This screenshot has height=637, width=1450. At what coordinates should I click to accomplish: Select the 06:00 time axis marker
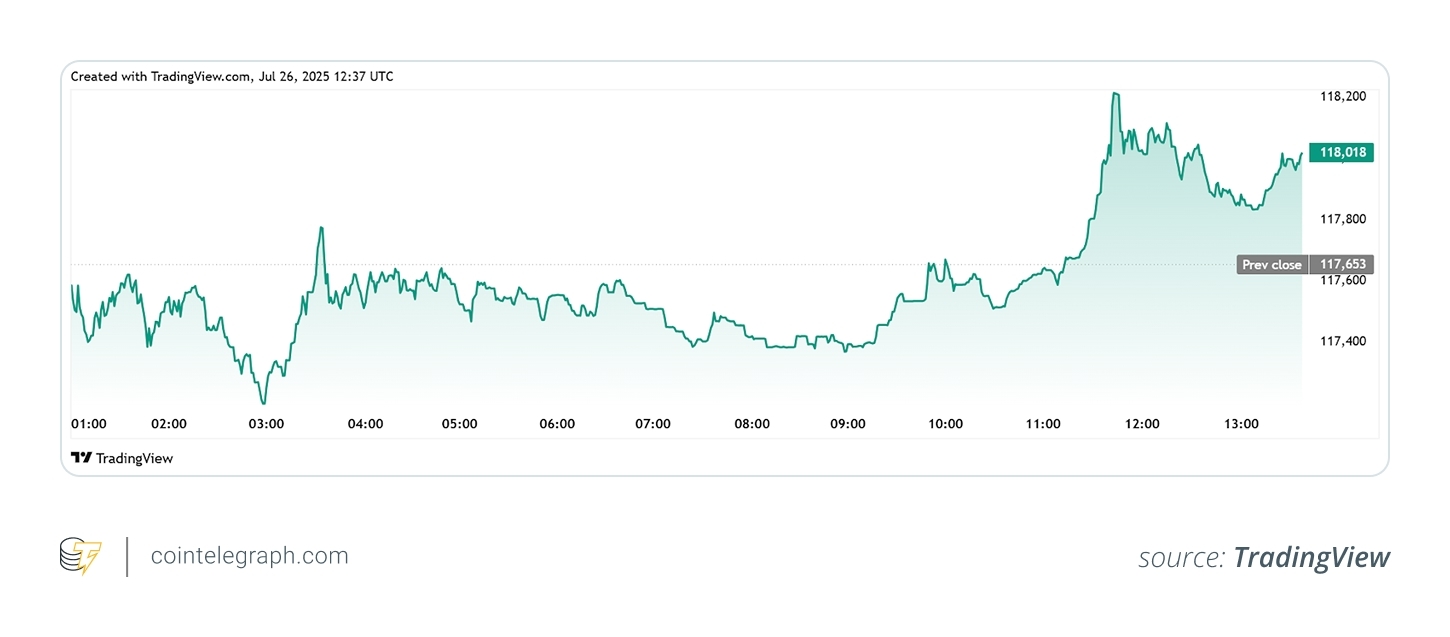[557, 424]
